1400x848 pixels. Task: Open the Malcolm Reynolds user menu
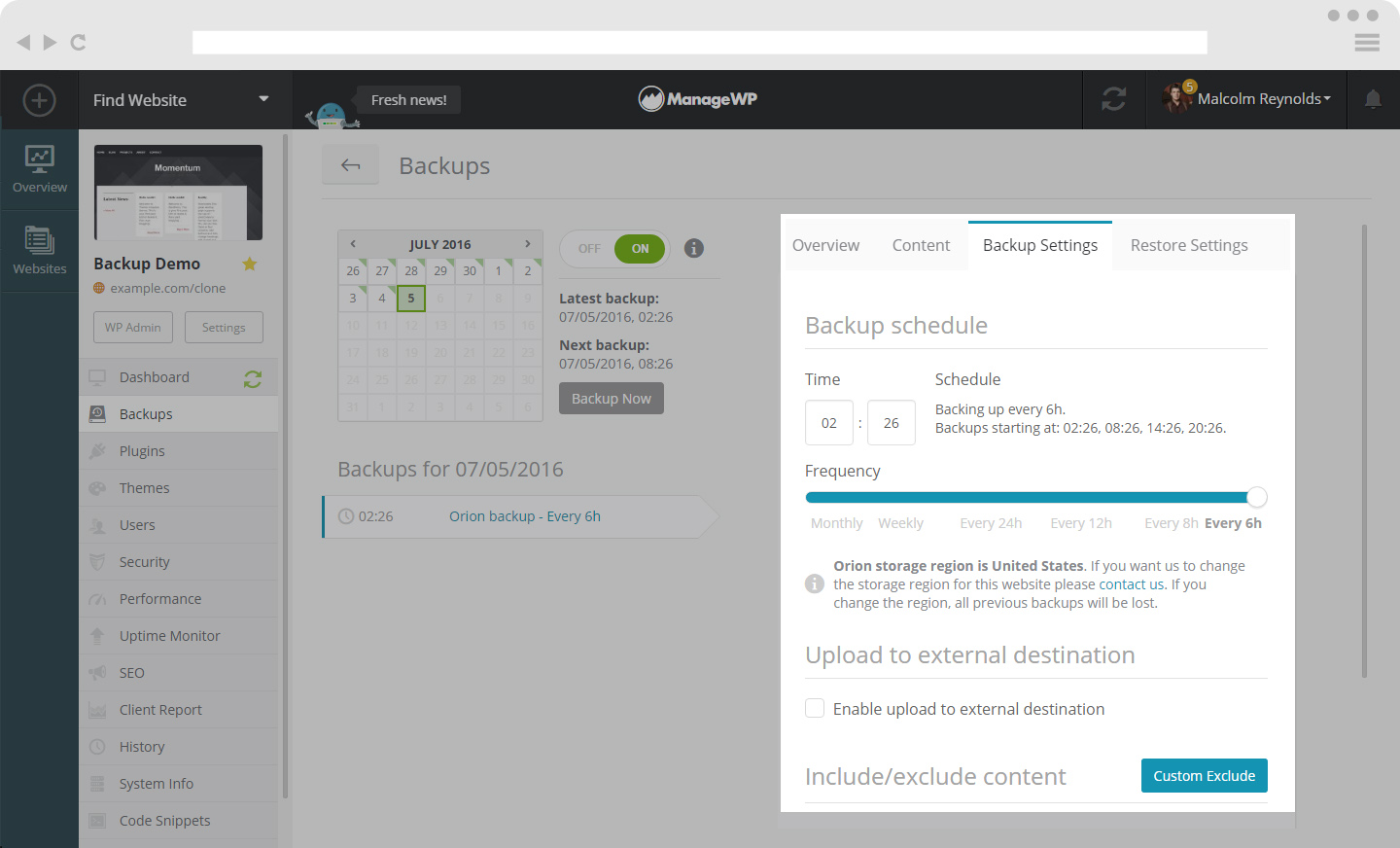pyautogui.click(x=1264, y=99)
